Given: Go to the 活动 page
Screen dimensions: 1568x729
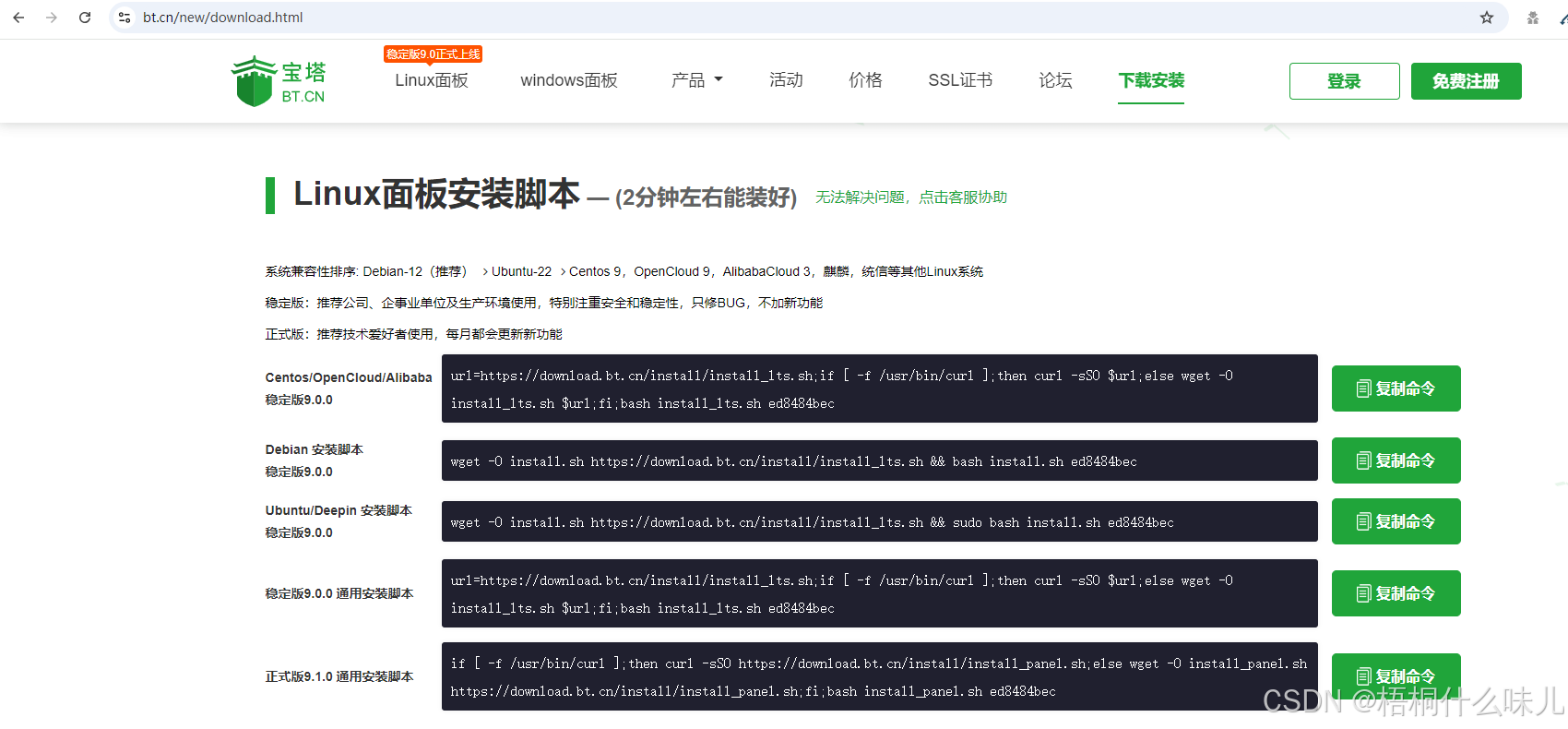Looking at the screenshot, I should (786, 80).
